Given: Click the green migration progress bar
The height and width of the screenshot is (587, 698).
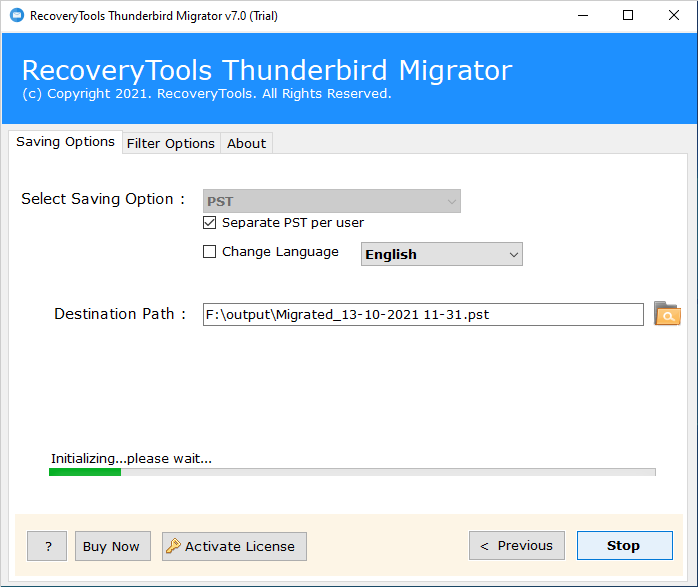Looking at the screenshot, I should pyautogui.click(x=352, y=472).
